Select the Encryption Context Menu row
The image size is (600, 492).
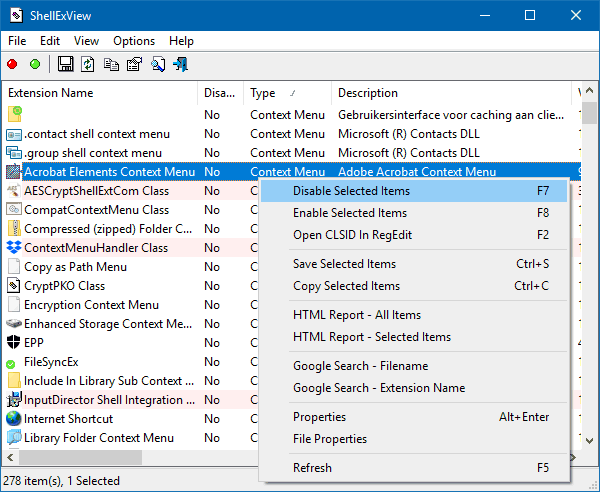(130, 305)
